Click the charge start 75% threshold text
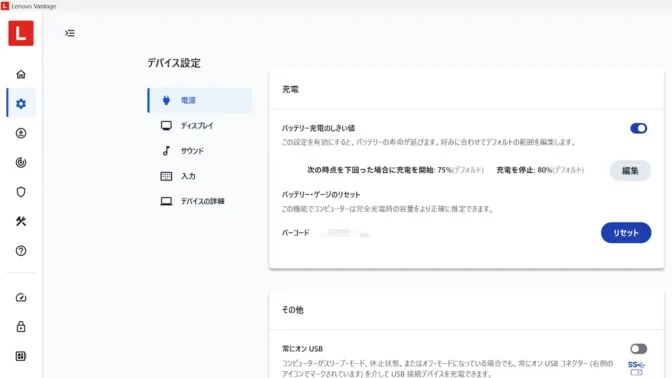 point(395,170)
